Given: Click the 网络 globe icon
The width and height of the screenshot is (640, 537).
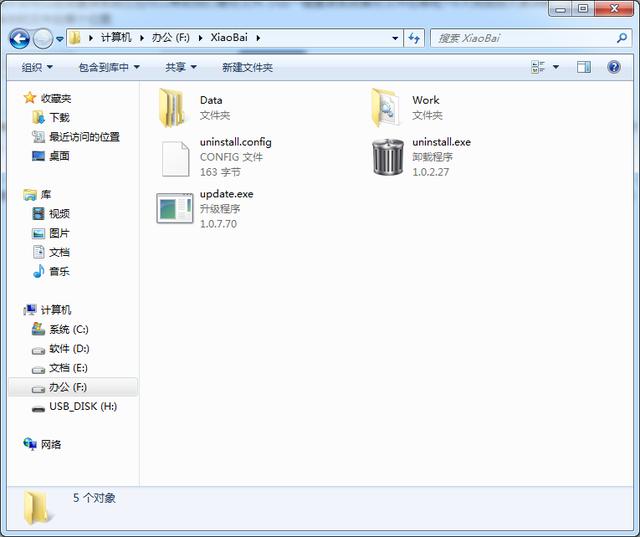Looking at the screenshot, I should click(30, 444).
